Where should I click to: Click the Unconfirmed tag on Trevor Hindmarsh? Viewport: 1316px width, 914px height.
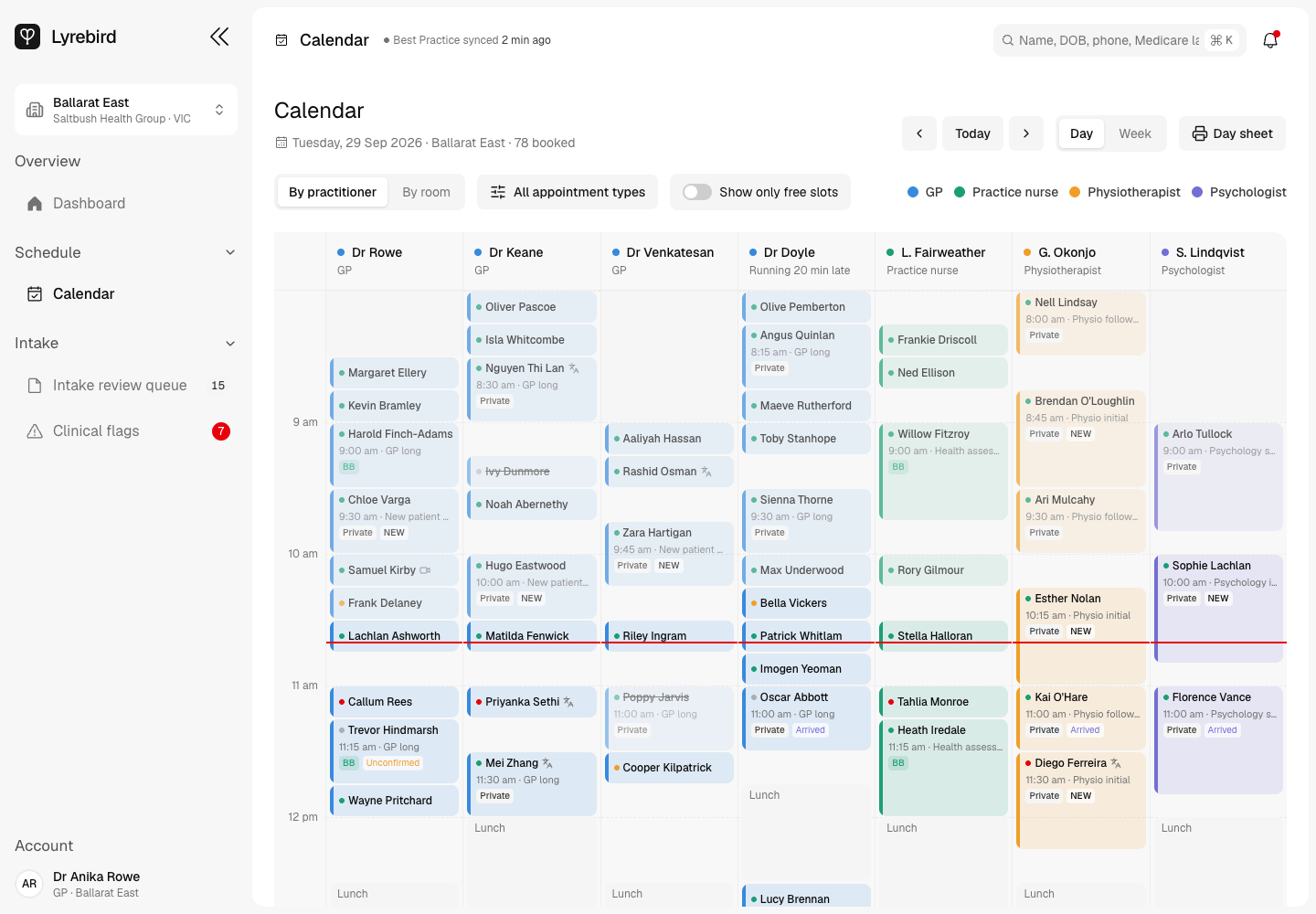pos(393,763)
